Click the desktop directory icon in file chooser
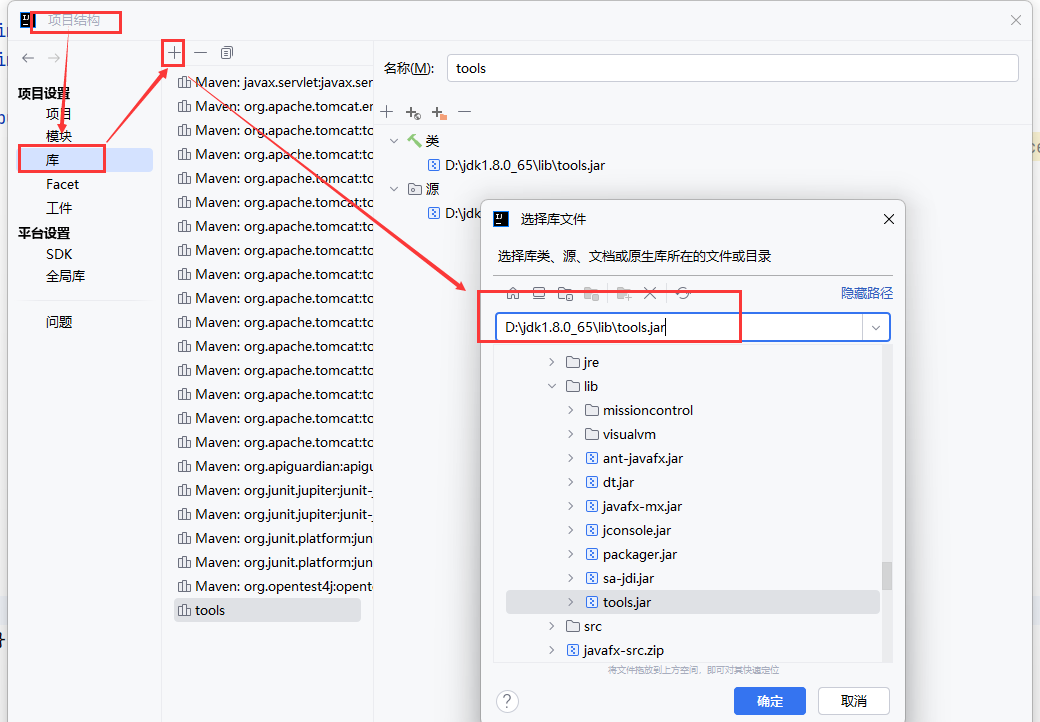 pos(539,293)
